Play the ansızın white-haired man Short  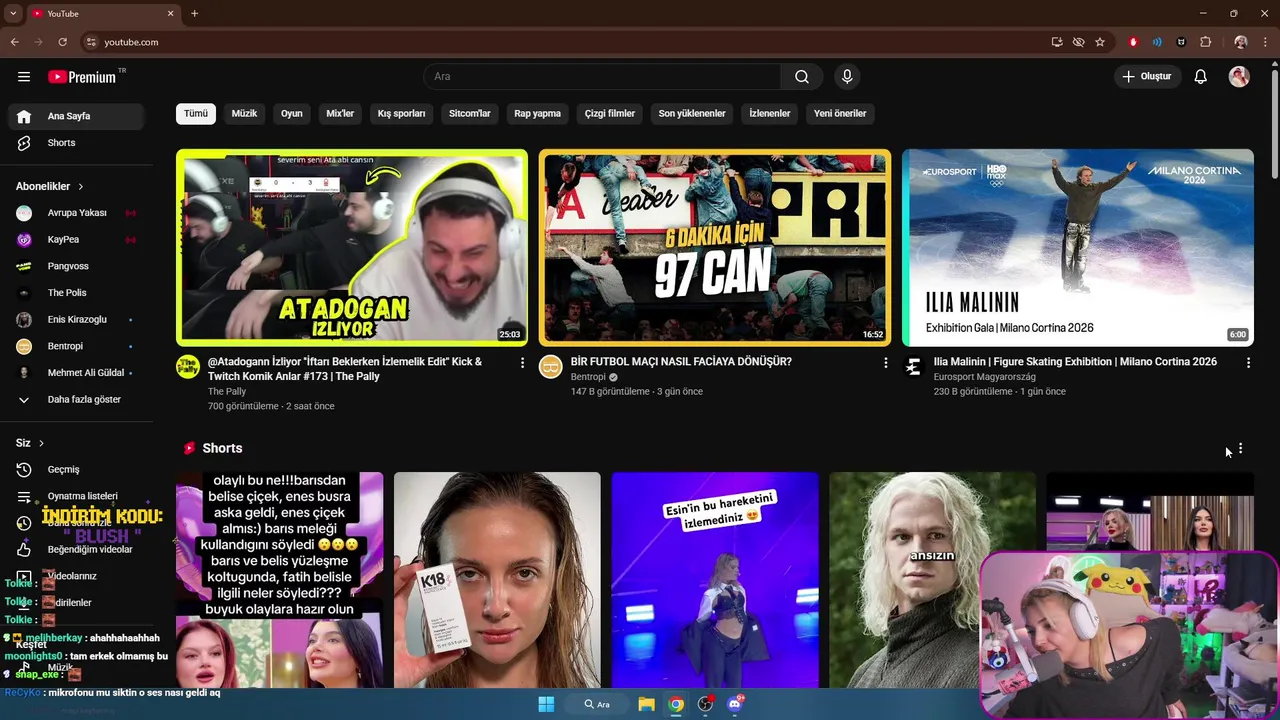pyautogui.click(x=932, y=580)
